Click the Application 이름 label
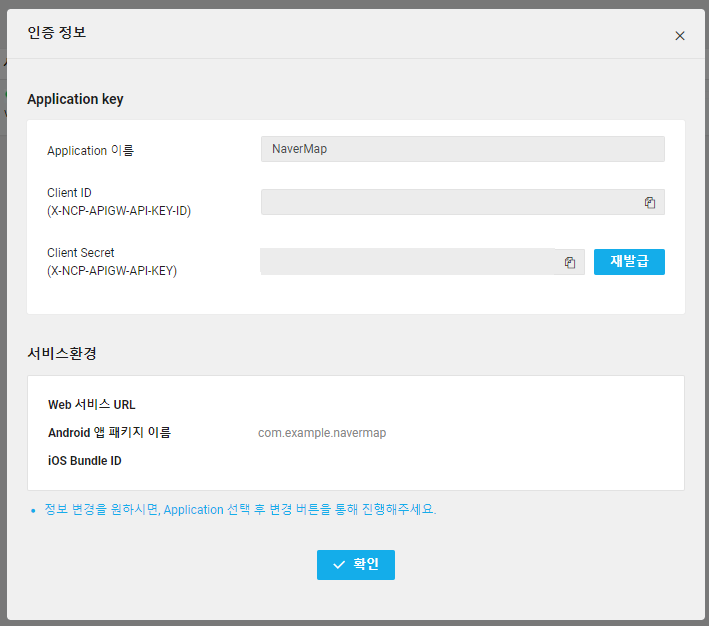Image resolution: width=709 pixels, height=626 pixels. pos(90,150)
